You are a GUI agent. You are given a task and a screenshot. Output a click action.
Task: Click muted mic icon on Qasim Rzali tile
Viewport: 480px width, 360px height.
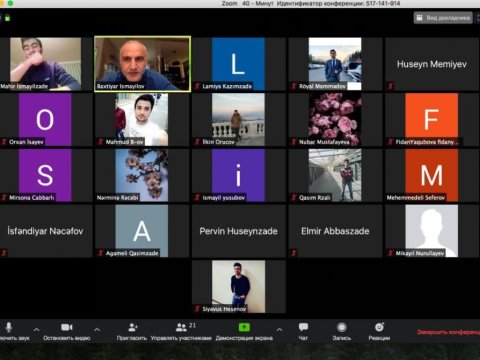point(294,198)
